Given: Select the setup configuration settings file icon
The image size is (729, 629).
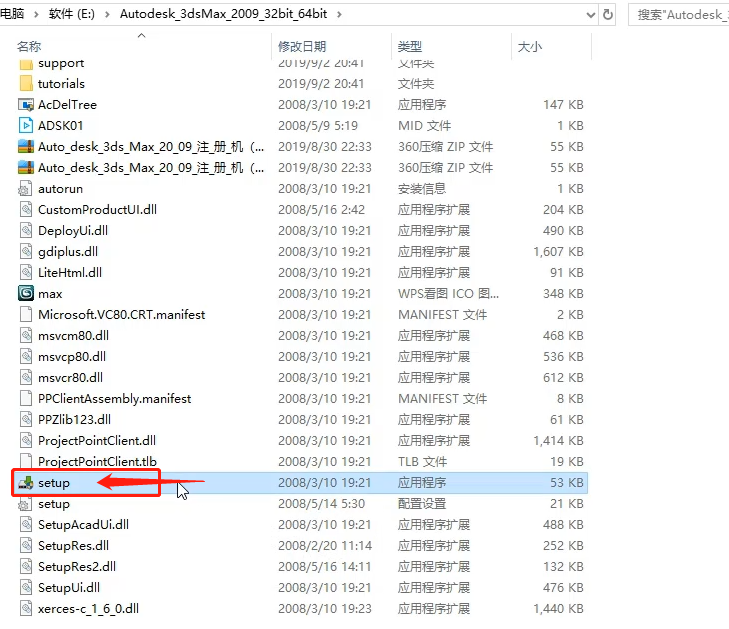Looking at the screenshot, I should click(26, 504).
